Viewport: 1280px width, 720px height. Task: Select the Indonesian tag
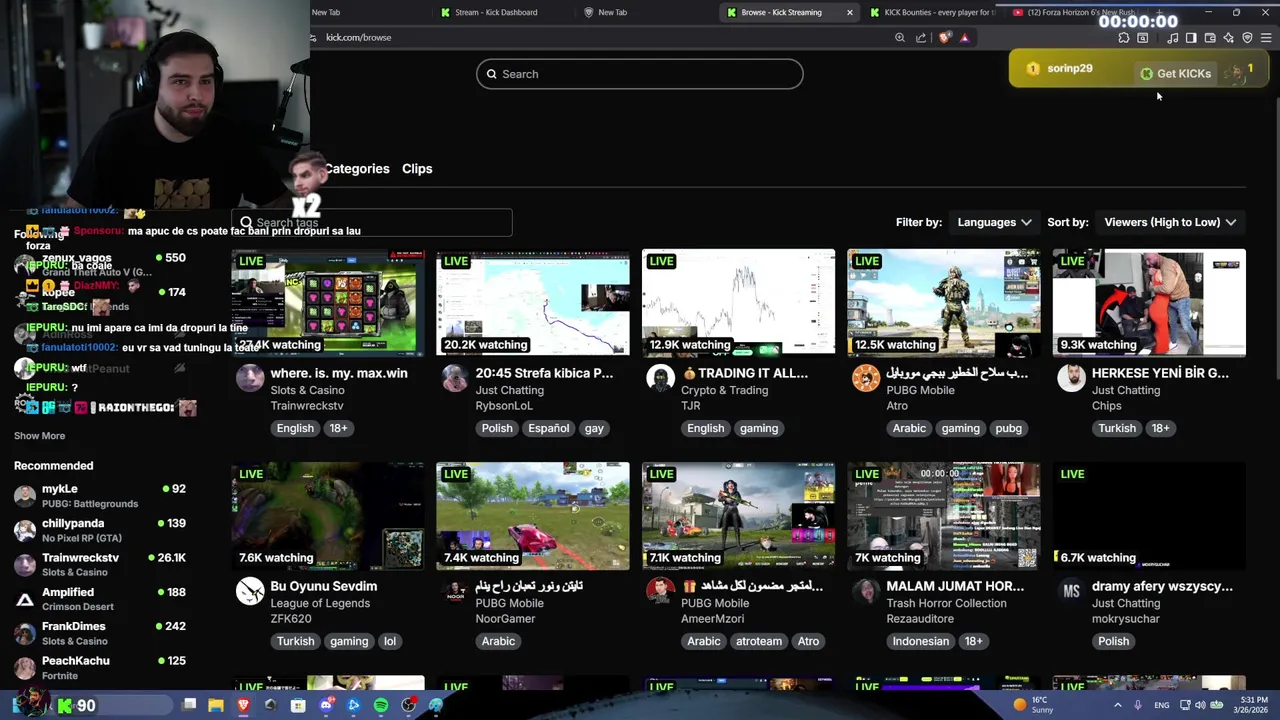(x=920, y=641)
